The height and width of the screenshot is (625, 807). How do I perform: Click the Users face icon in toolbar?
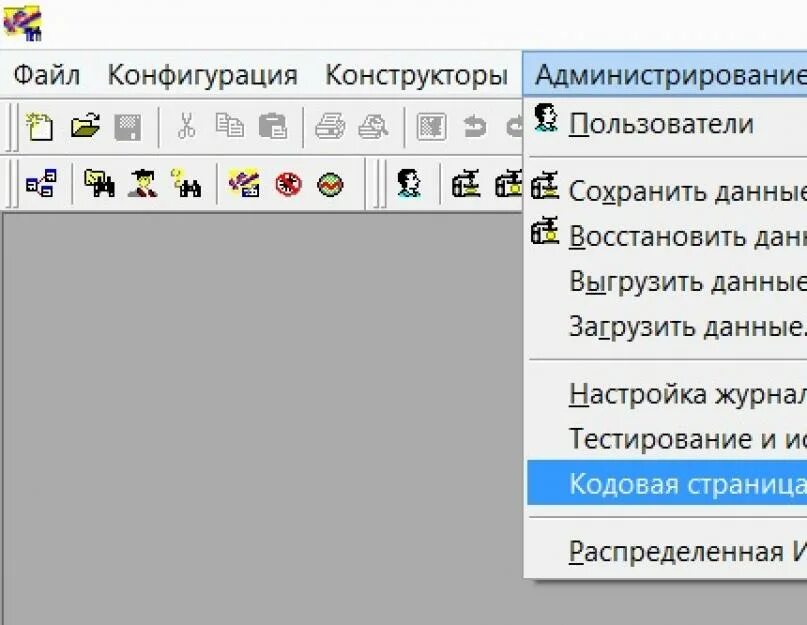coord(409,183)
